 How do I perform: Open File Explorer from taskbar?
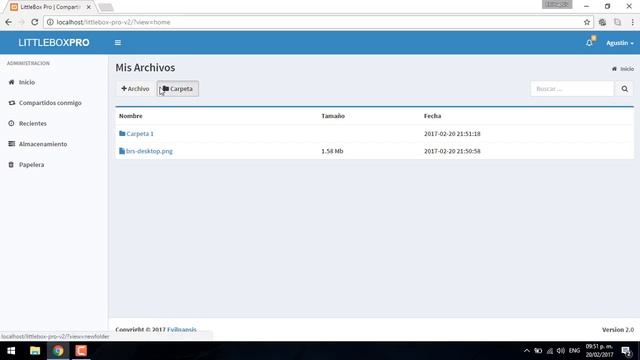pos(35,351)
